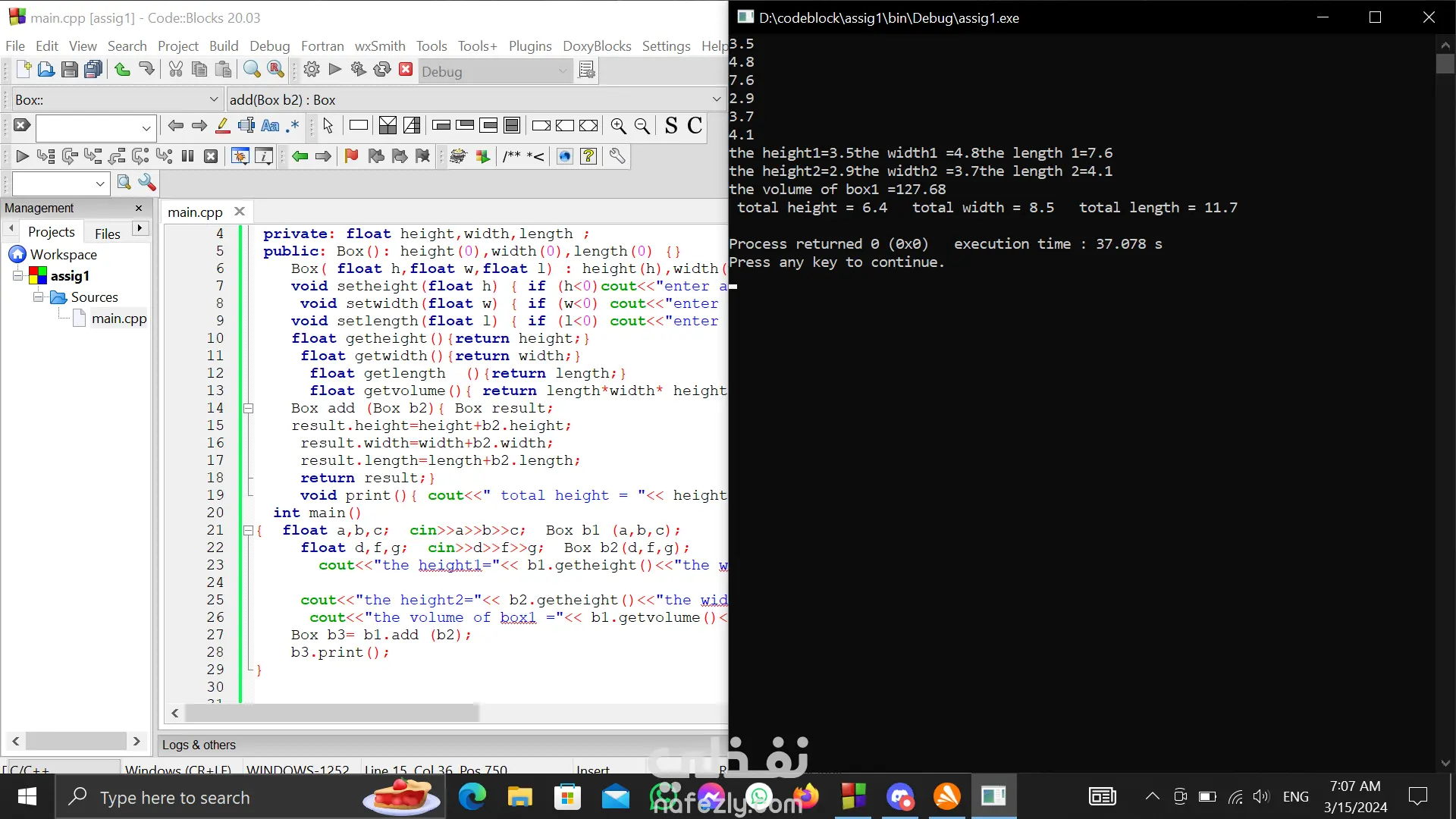Click Abort build red X icon
1456x819 pixels.
[406, 70]
